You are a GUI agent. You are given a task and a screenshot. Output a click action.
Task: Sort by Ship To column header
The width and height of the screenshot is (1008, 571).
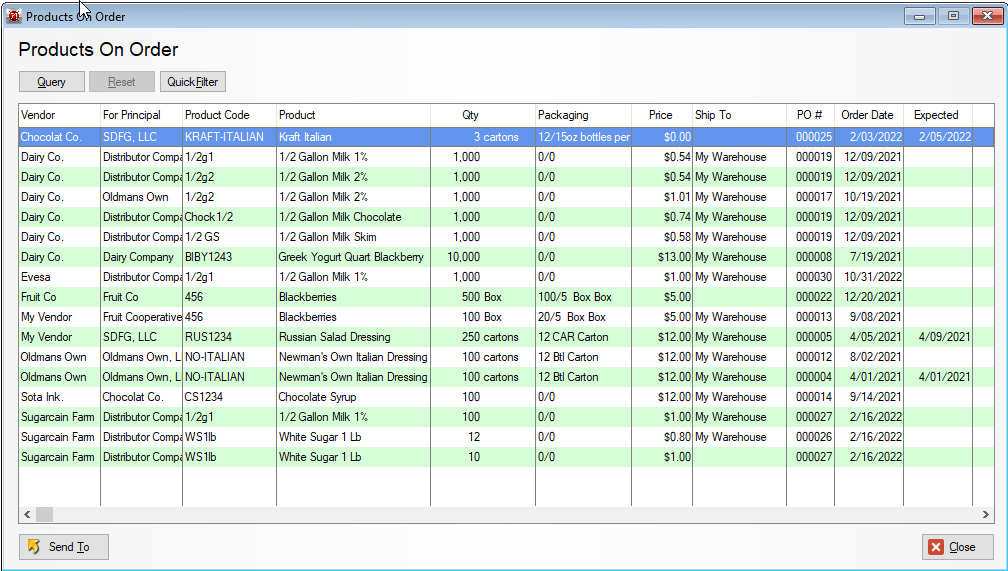739,115
